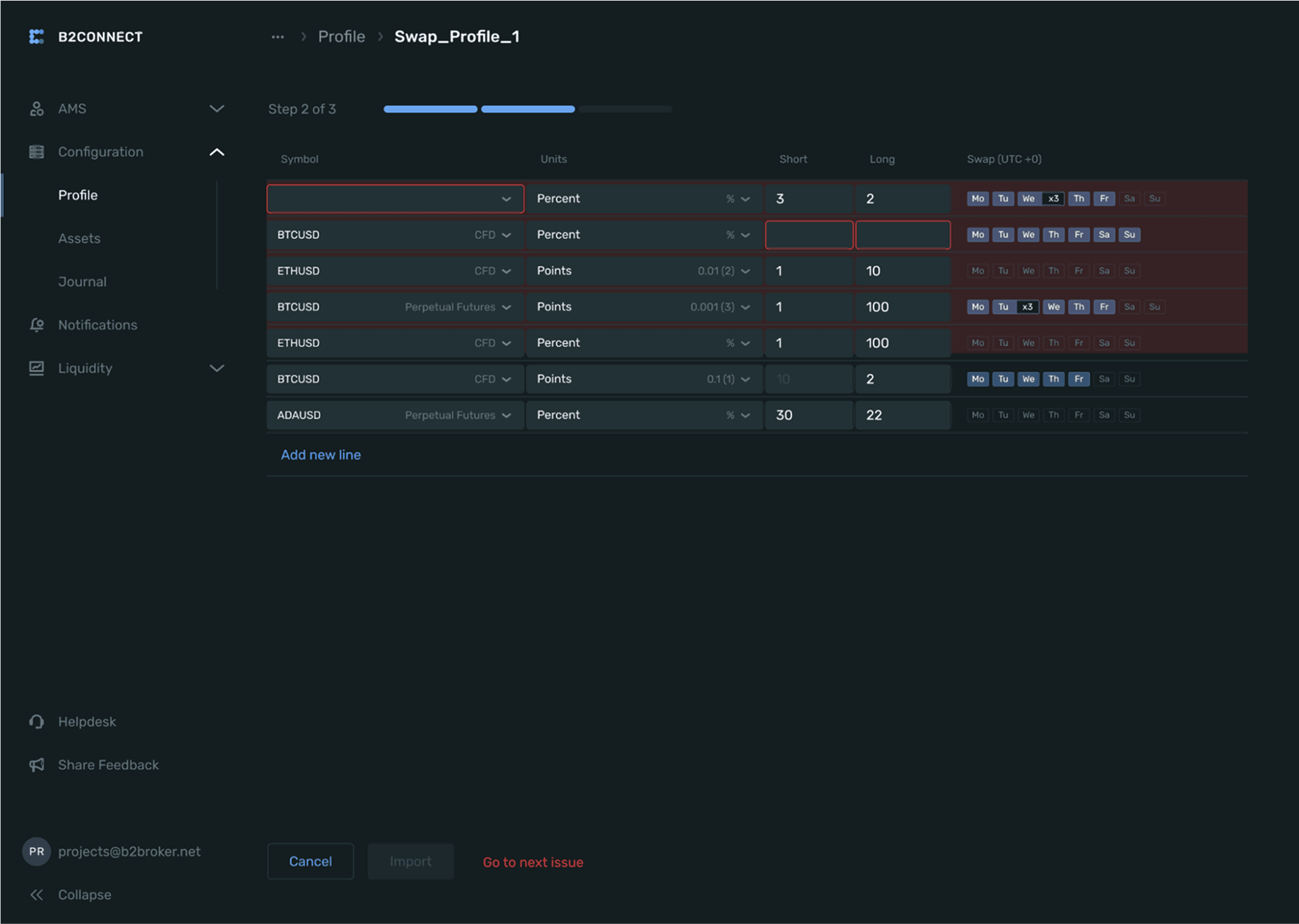1299x924 pixels.
Task: Open the Profile page in sidebar
Action: 78,195
